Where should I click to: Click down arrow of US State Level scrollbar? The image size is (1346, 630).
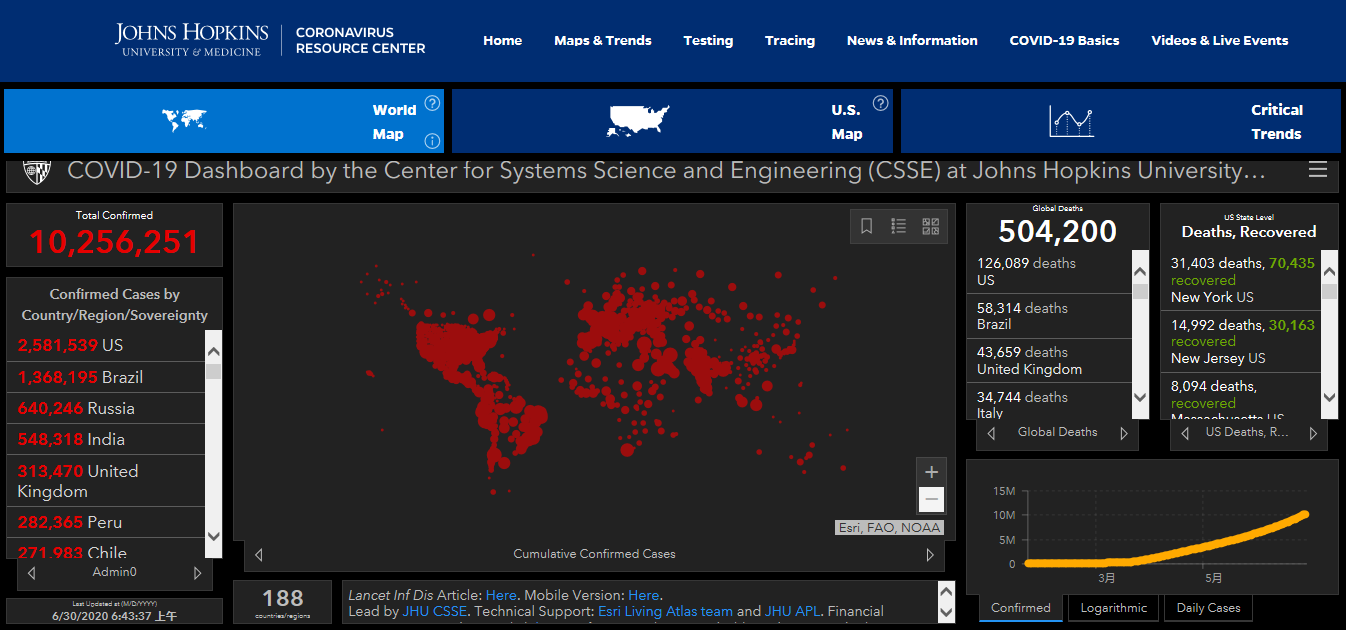pyautogui.click(x=1329, y=397)
